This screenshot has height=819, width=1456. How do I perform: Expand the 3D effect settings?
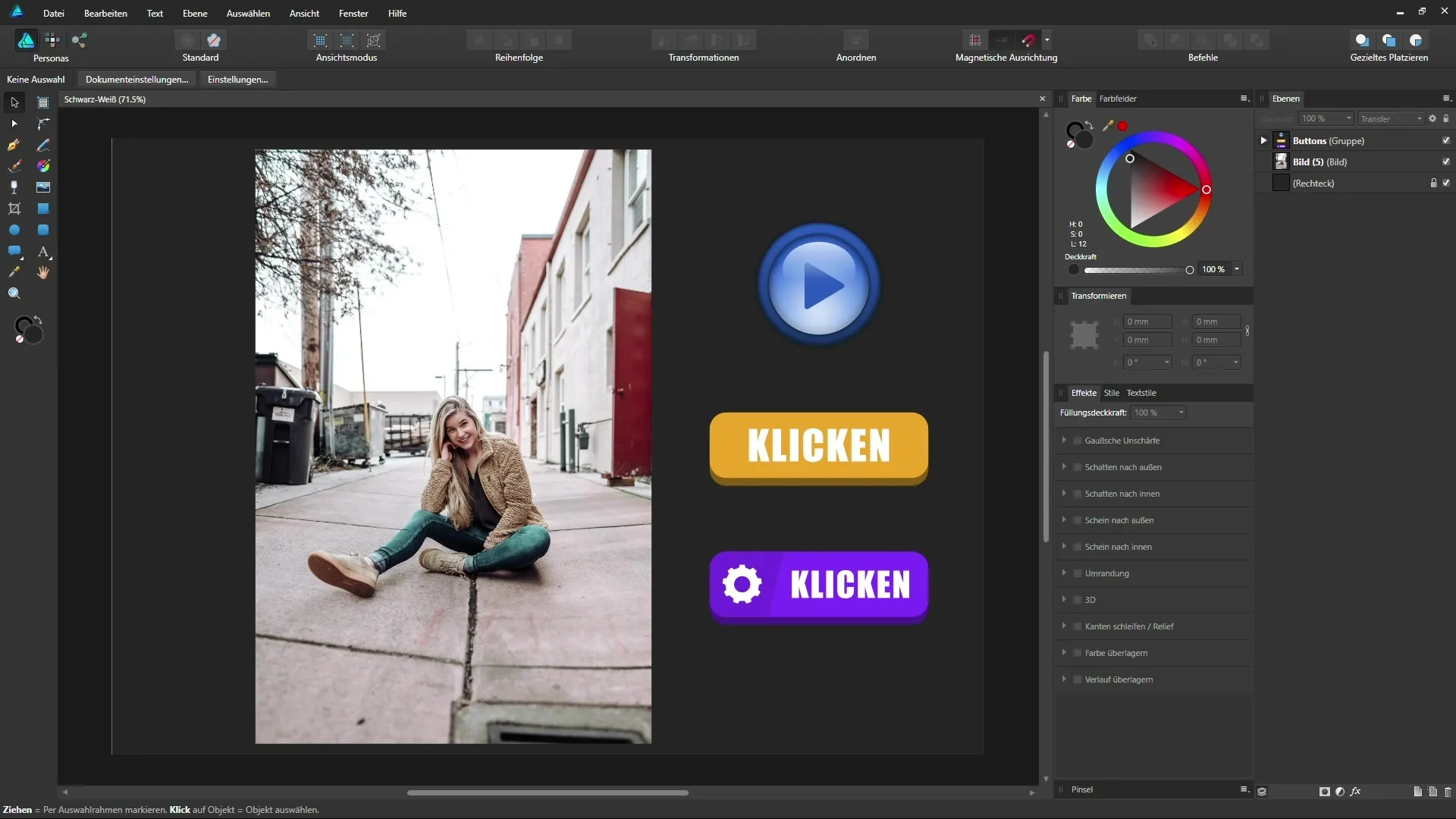tap(1064, 599)
